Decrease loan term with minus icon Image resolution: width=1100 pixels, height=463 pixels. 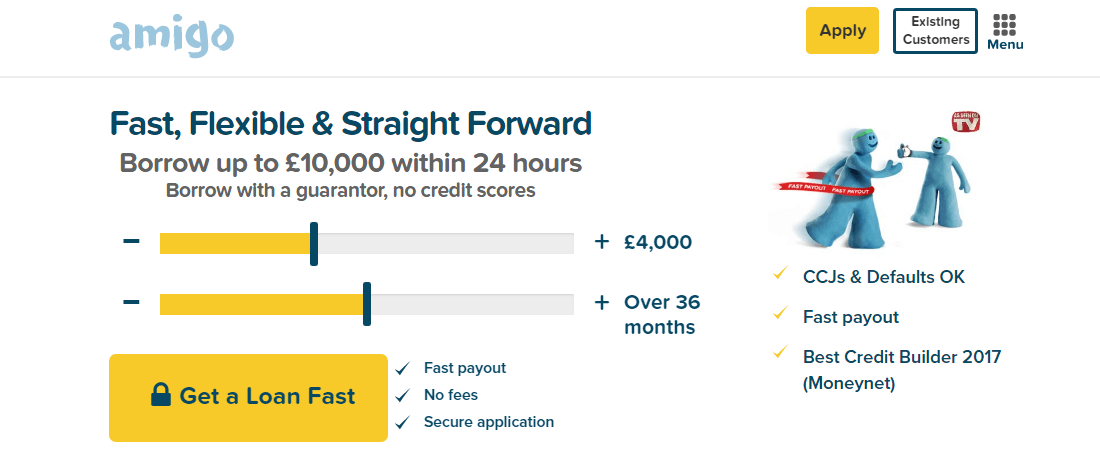coord(131,302)
